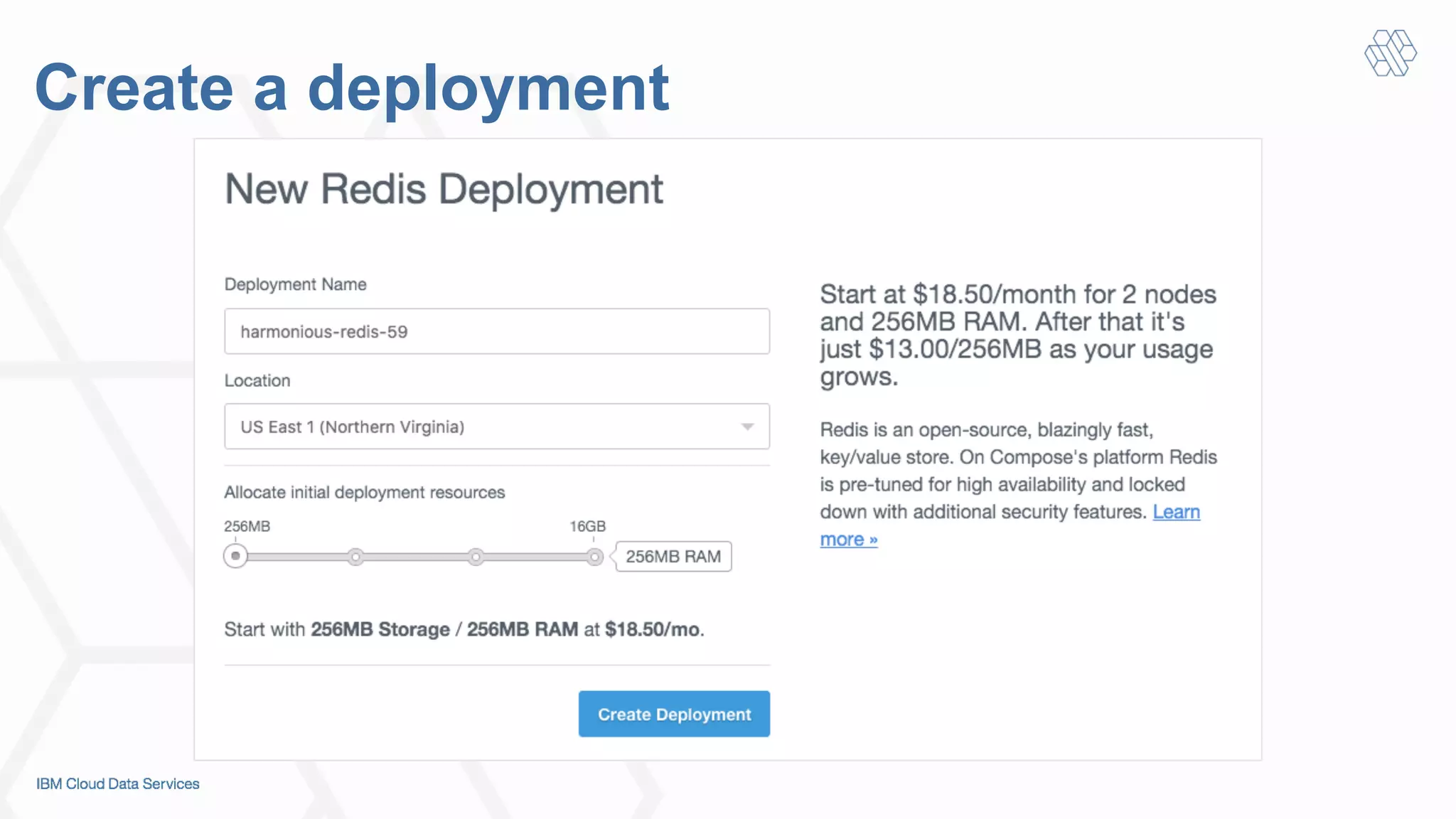This screenshot has width=1456, height=819.
Task: Click the 'Start with 256MB Storage' pricing line
Action: 464,629
